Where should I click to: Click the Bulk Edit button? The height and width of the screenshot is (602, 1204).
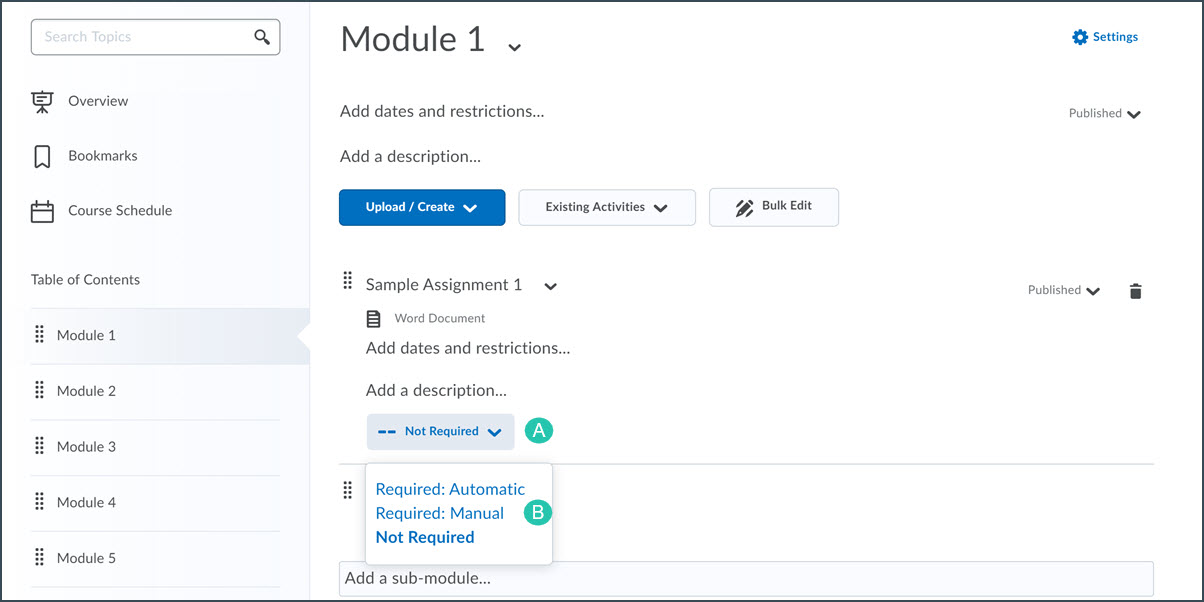[x=774, y=207]
